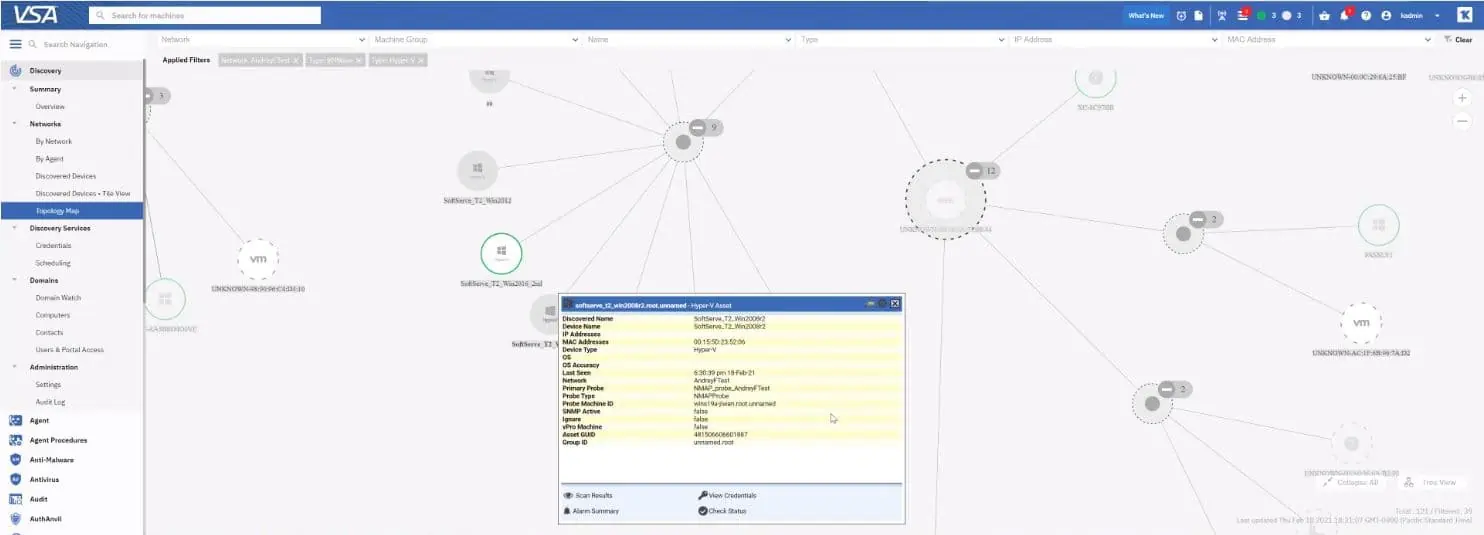The height and width of the screenshot is (535, 1484).
Task: Click the What's New button
Action: click(1146, 15)
